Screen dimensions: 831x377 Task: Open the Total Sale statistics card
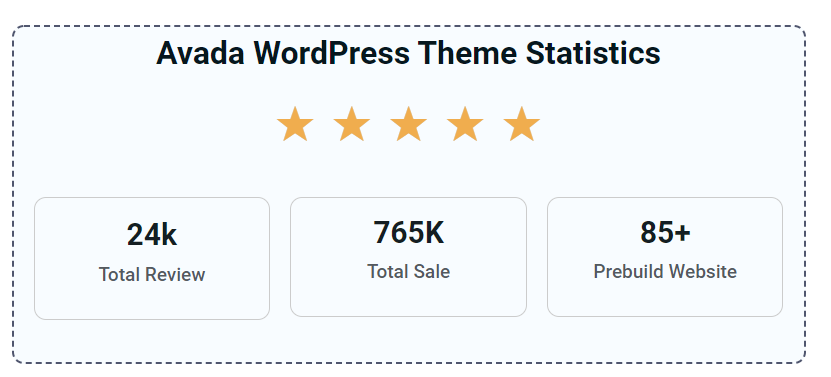point(409,257)
